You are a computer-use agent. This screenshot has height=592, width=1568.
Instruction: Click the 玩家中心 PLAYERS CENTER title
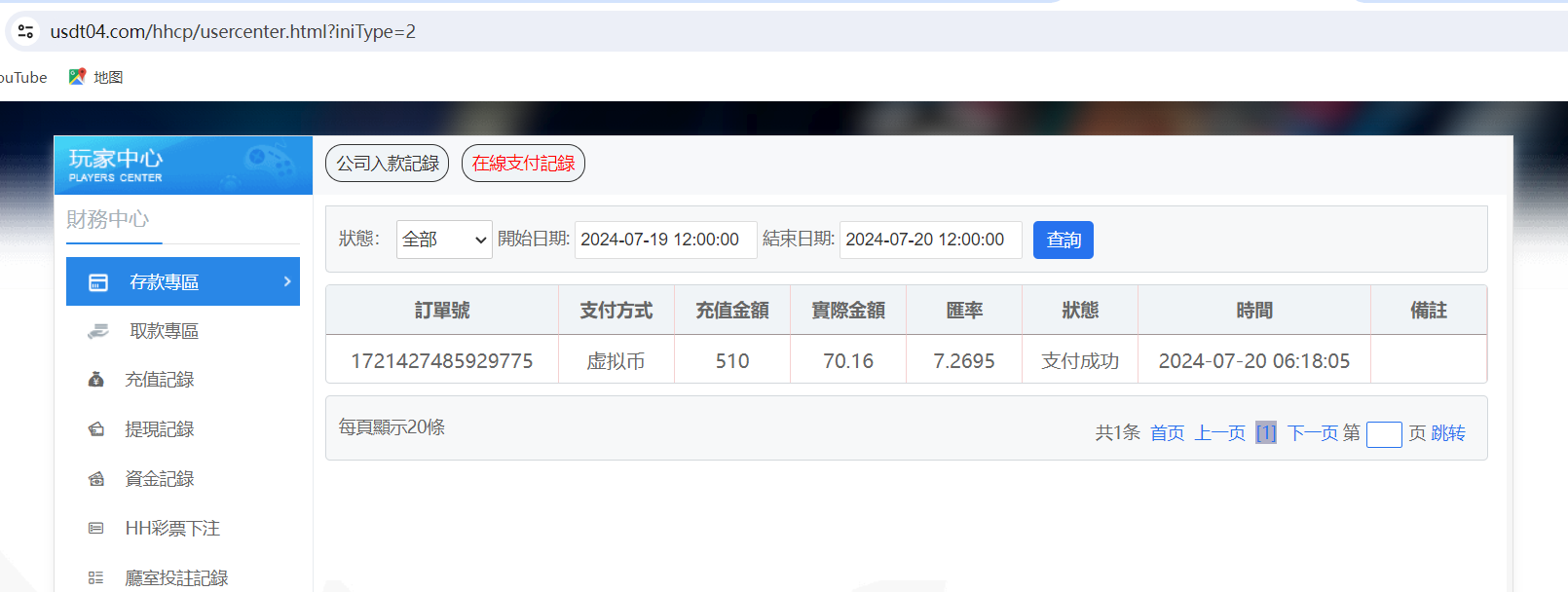click(x=116, y=165)
